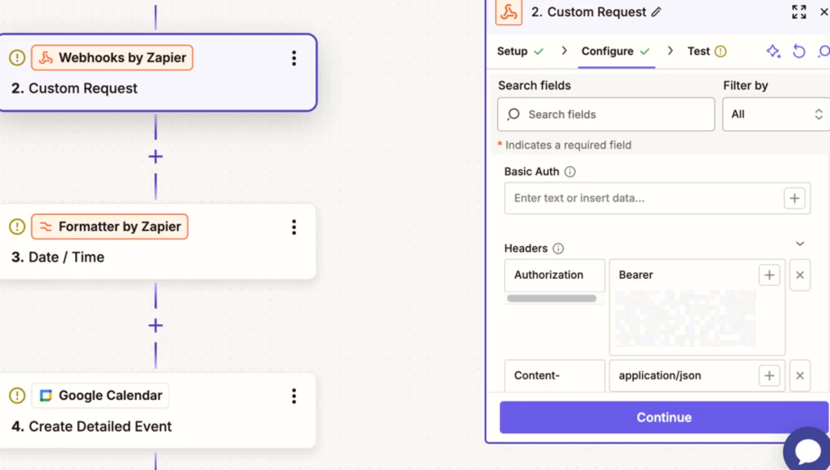This screenshot has width=830, height=470.
Task: Focus the Search fields input
Action: pyautogui.click(x=606, y=114)
